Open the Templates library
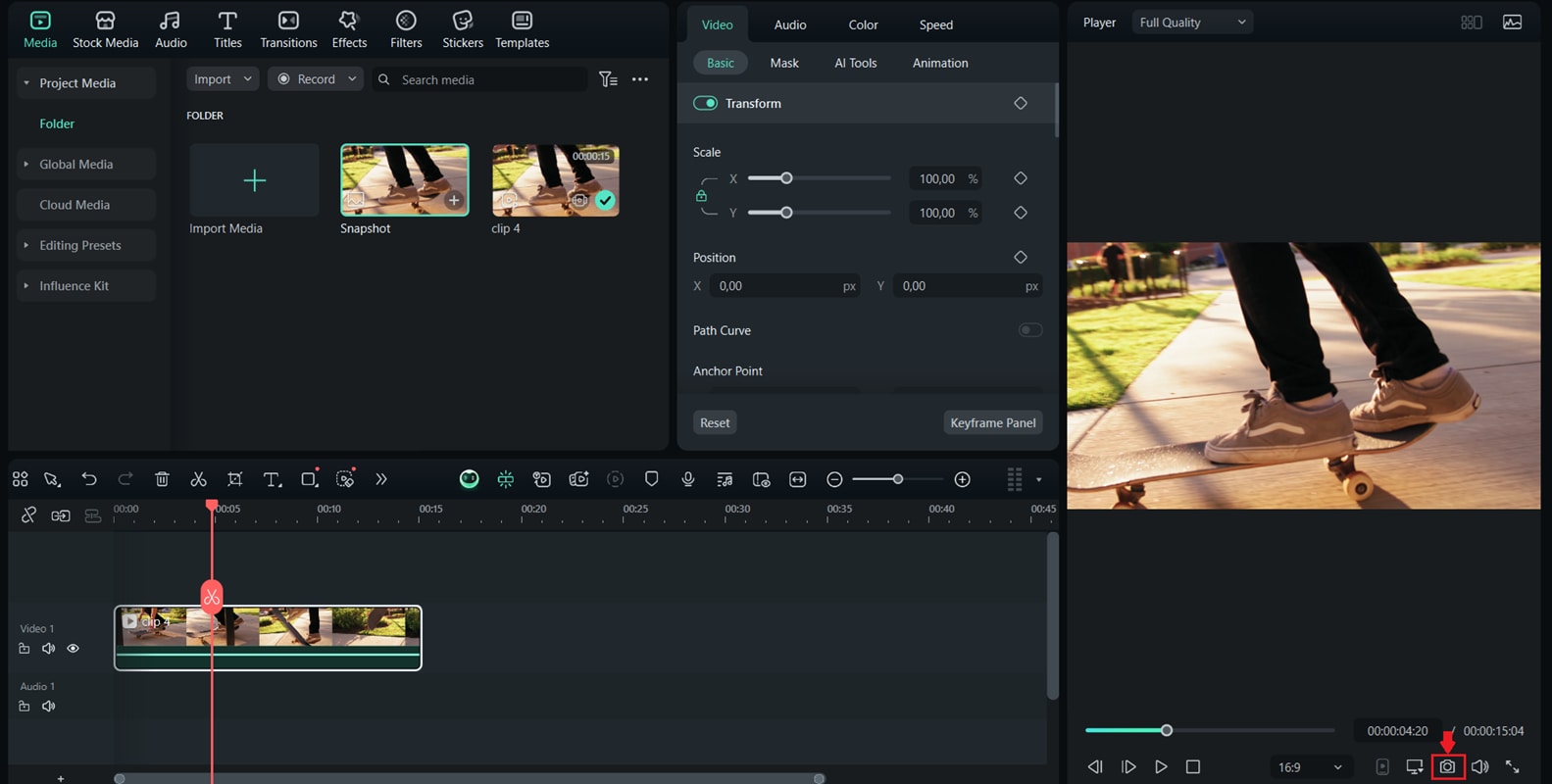The image size is (1552, 784). pyautogui.click(x=522, y=29)
